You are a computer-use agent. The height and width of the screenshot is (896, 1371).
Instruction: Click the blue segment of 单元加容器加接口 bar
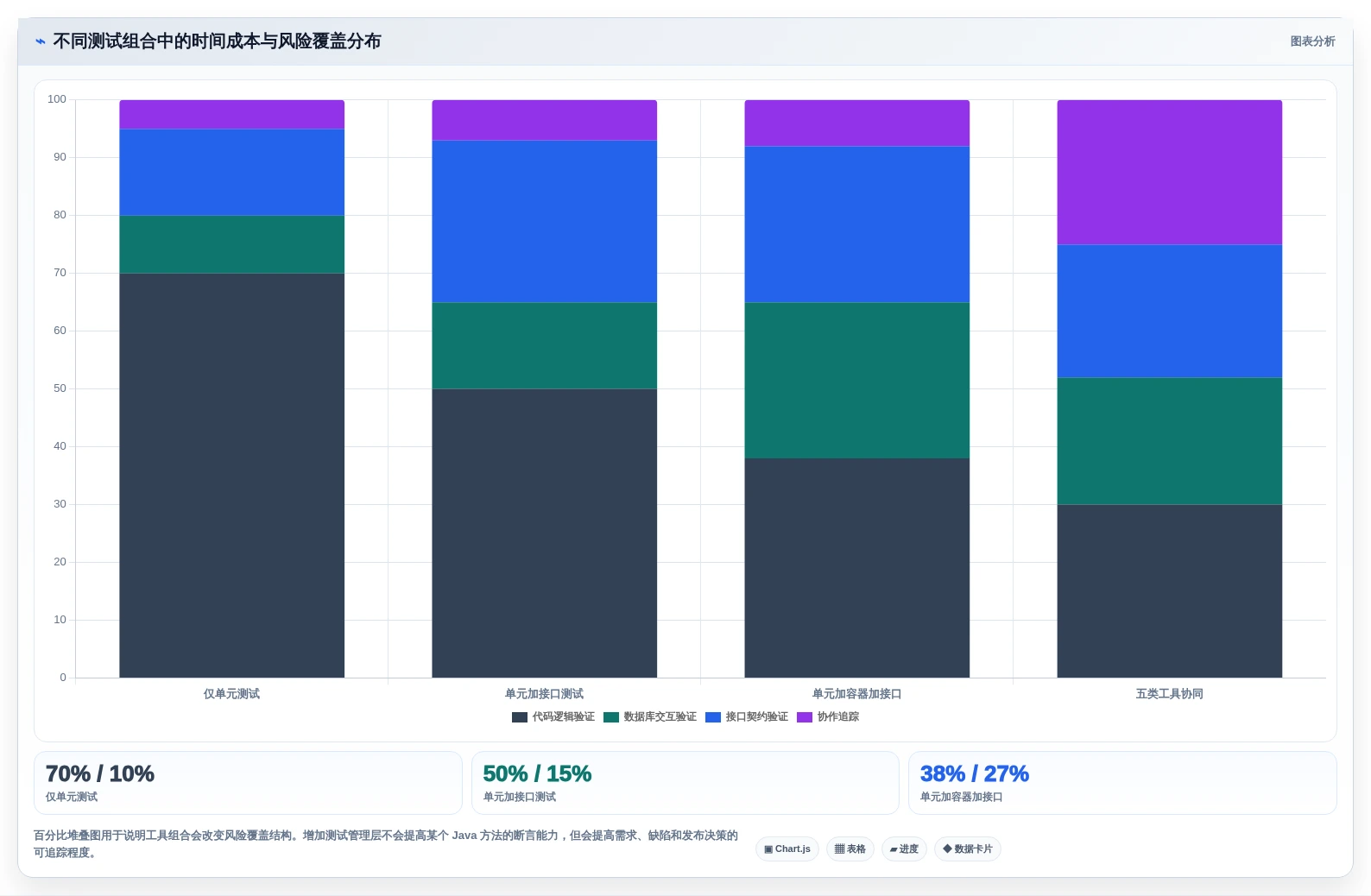tap(857, 224)
